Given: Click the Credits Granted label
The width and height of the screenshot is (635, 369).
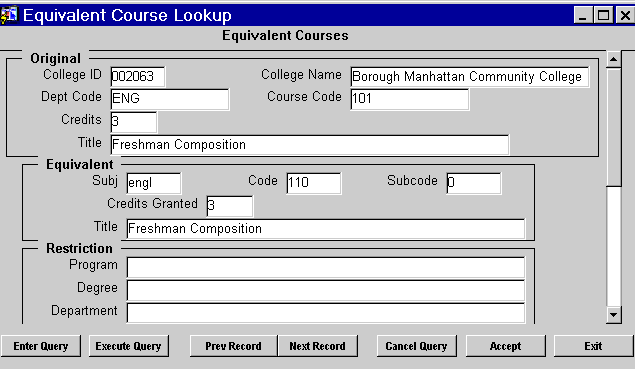Looking at the screenshot, I should click(x=152, y=204).
